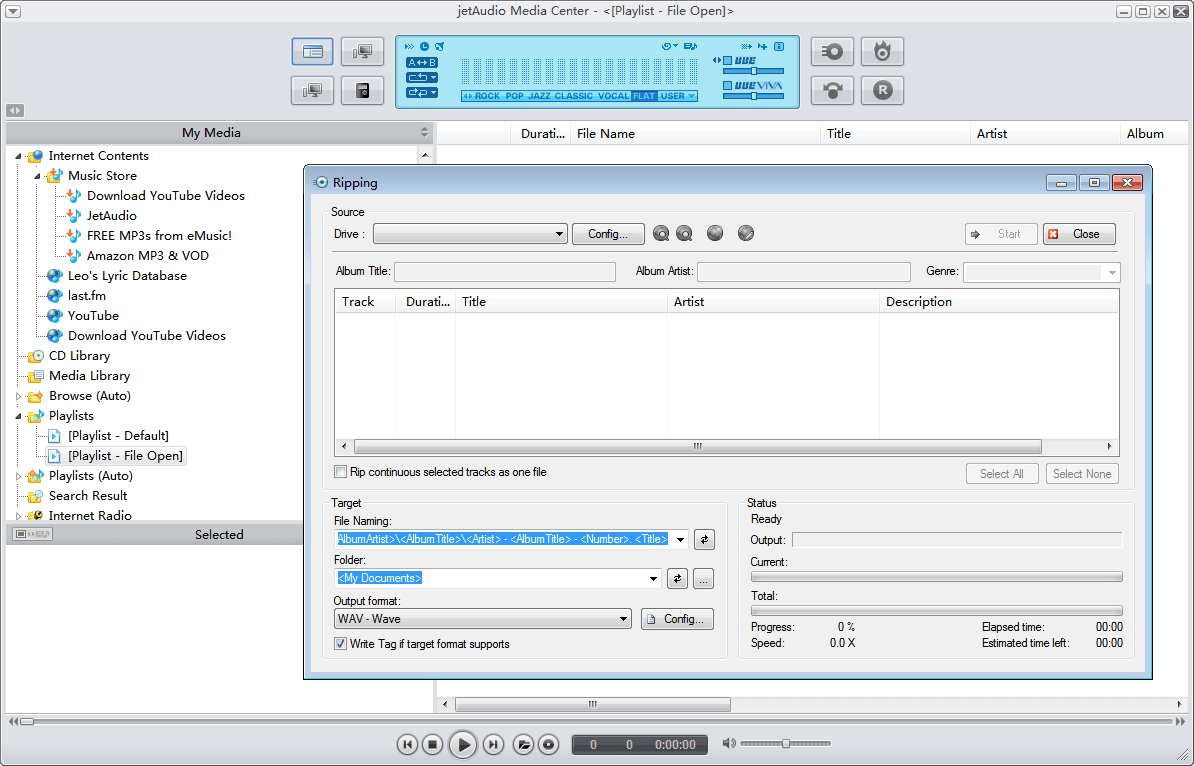Click the first CD query disc icon in Ripping
This screenshot has width=1194, height=766.
point(661,234)
